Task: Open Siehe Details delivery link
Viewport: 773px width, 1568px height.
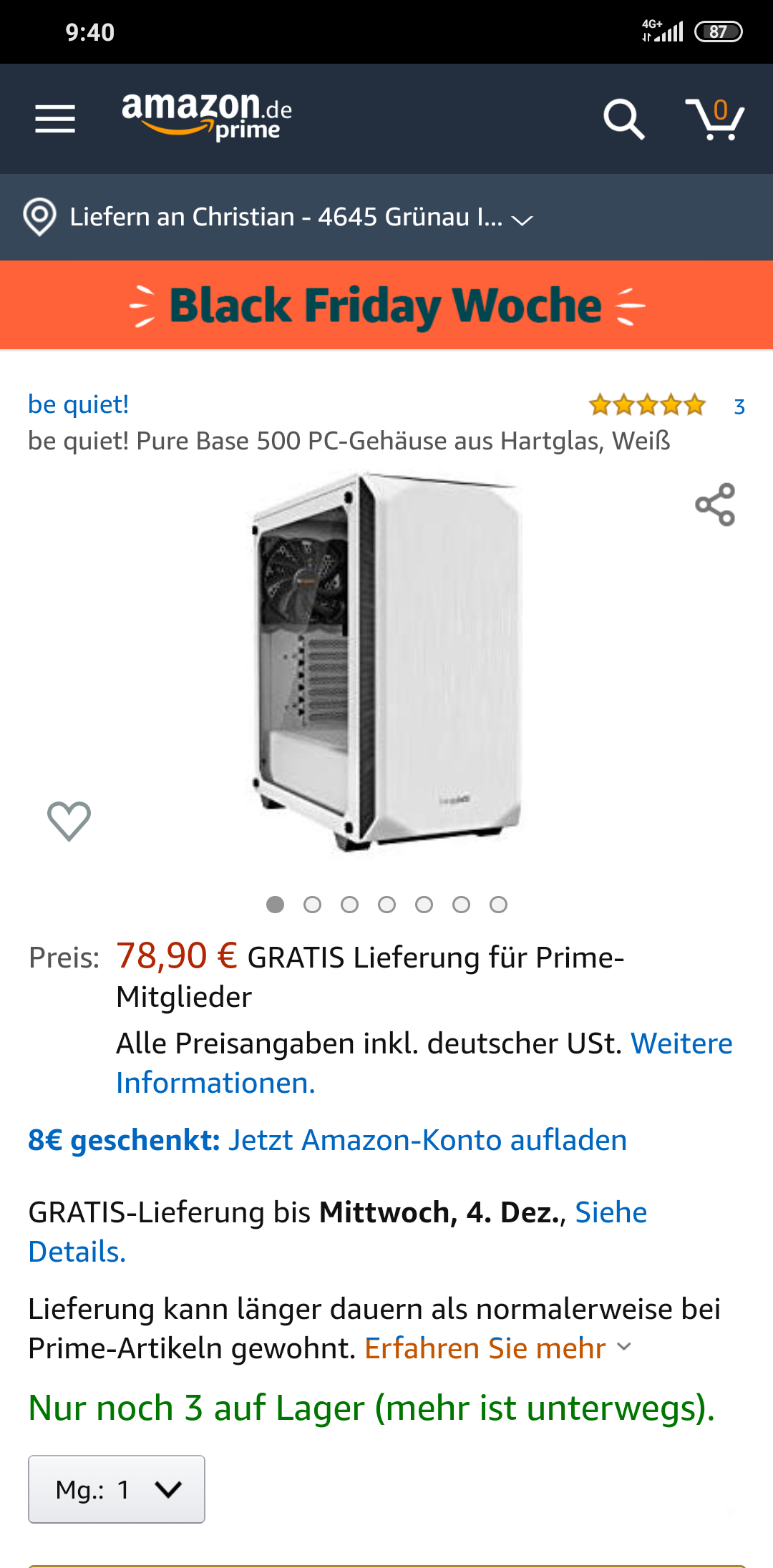Action: [338, 1232]
